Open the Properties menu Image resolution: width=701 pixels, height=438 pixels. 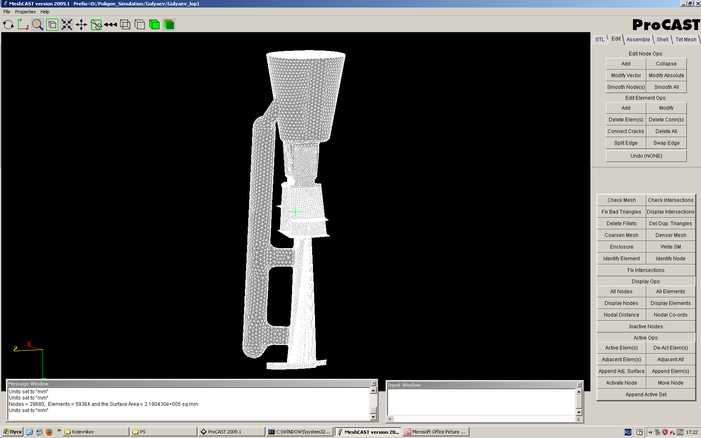25,12
